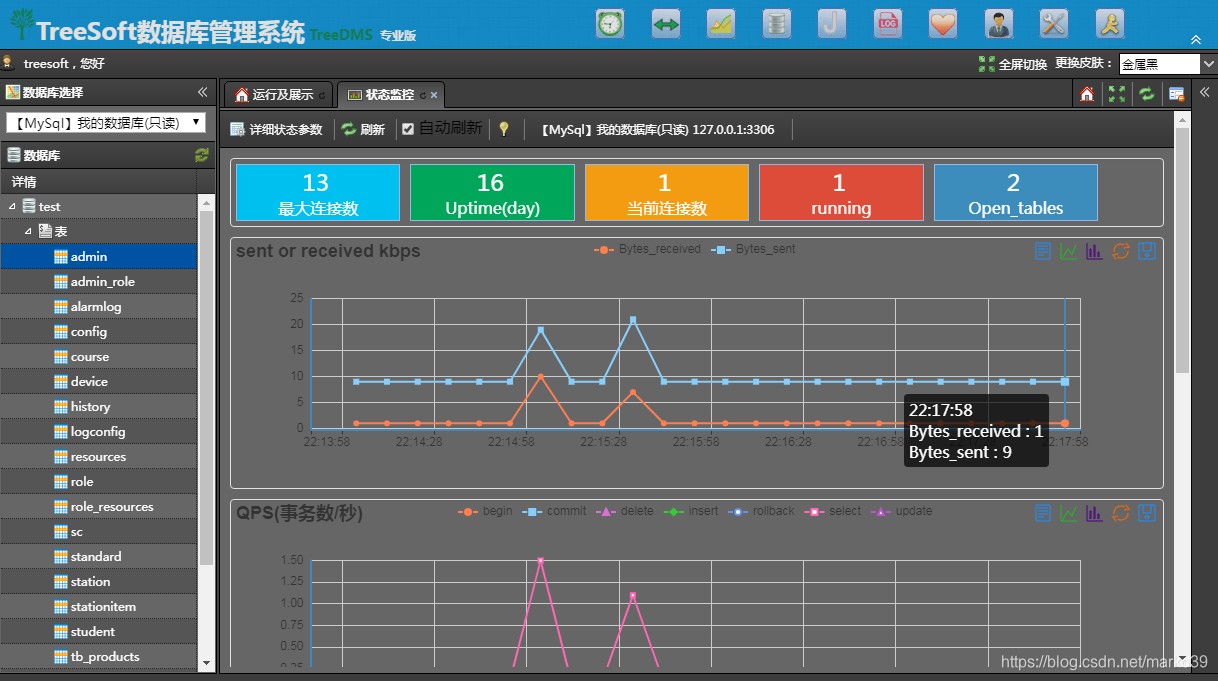Click the 全屏切换 fullscreen toggle link
Screen dimensions: 1218x681
[1013, 64]
